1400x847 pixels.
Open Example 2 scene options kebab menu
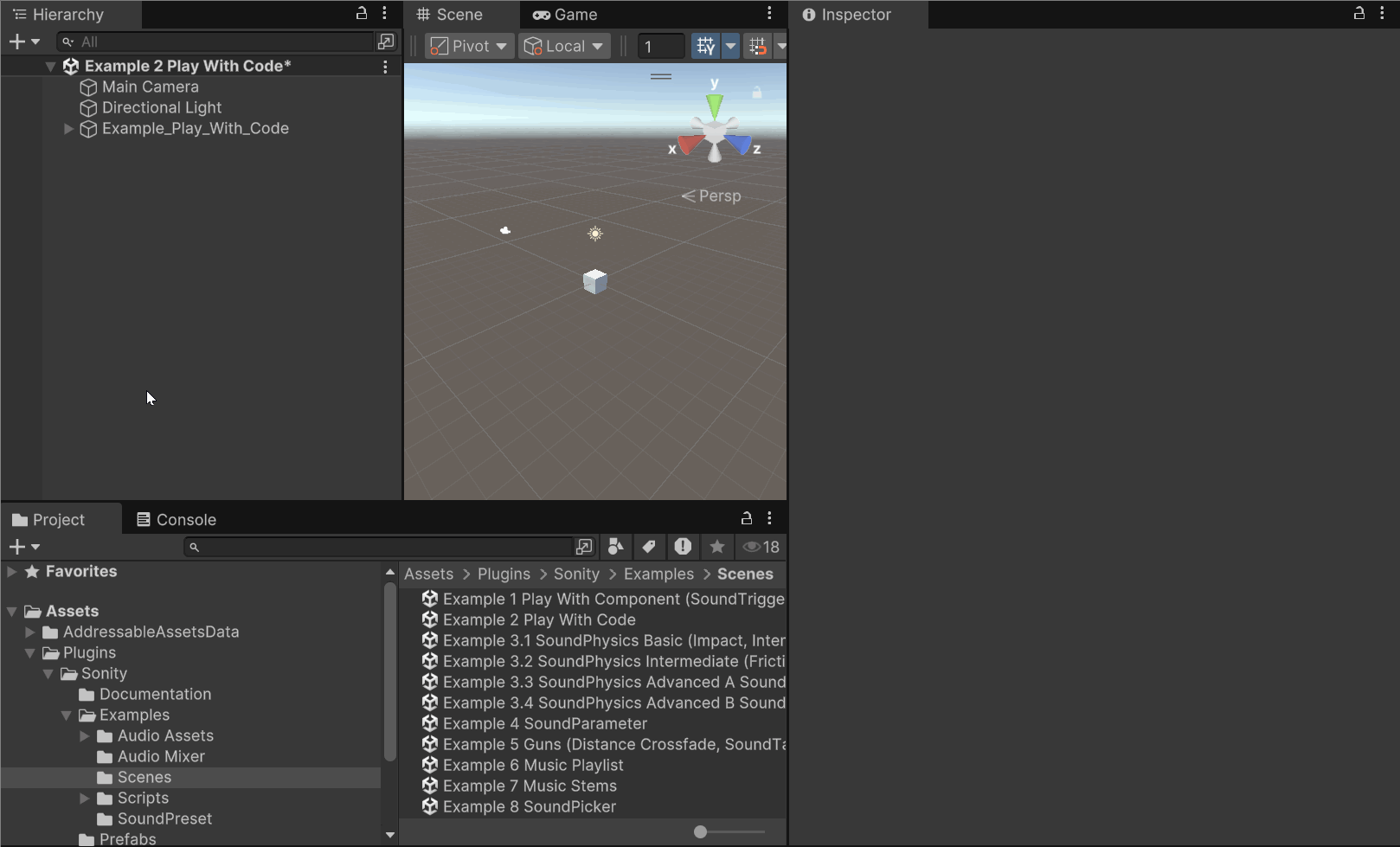pyautogui.click(x=385, y=67)
